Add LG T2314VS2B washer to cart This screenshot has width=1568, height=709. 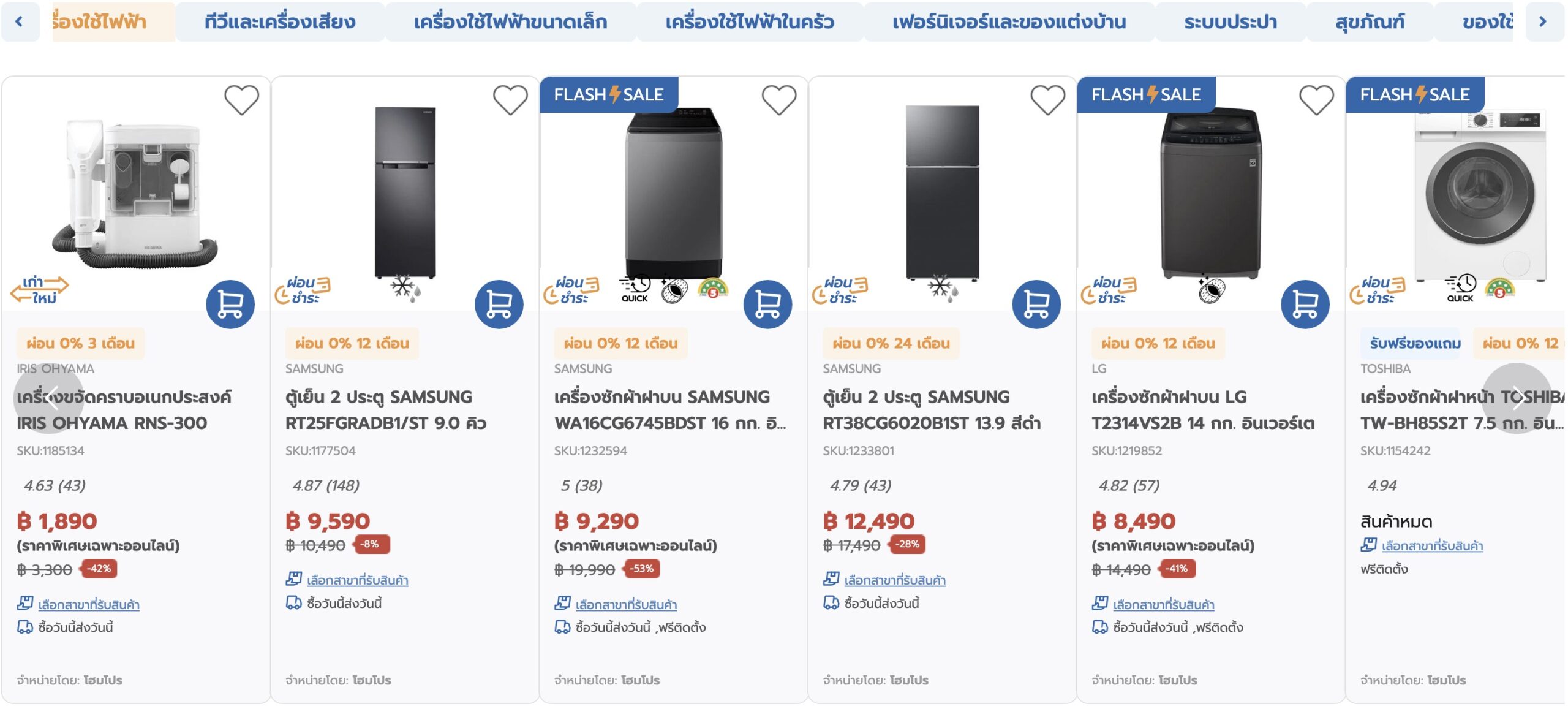1305,304
